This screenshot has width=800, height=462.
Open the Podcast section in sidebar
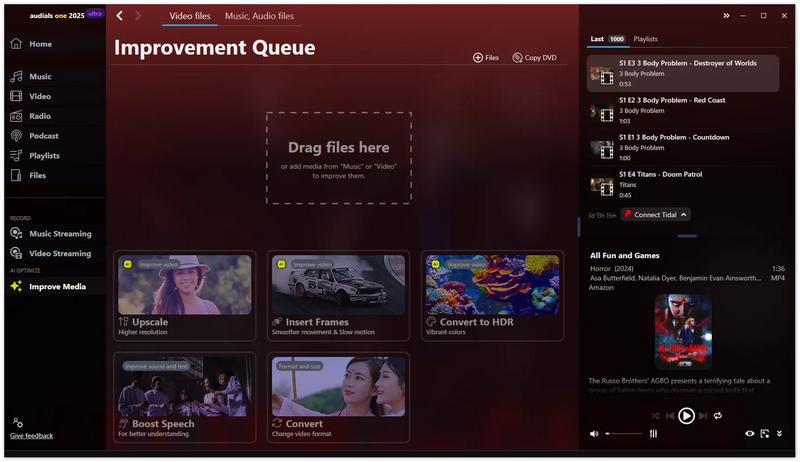click(x=43, y=136)
